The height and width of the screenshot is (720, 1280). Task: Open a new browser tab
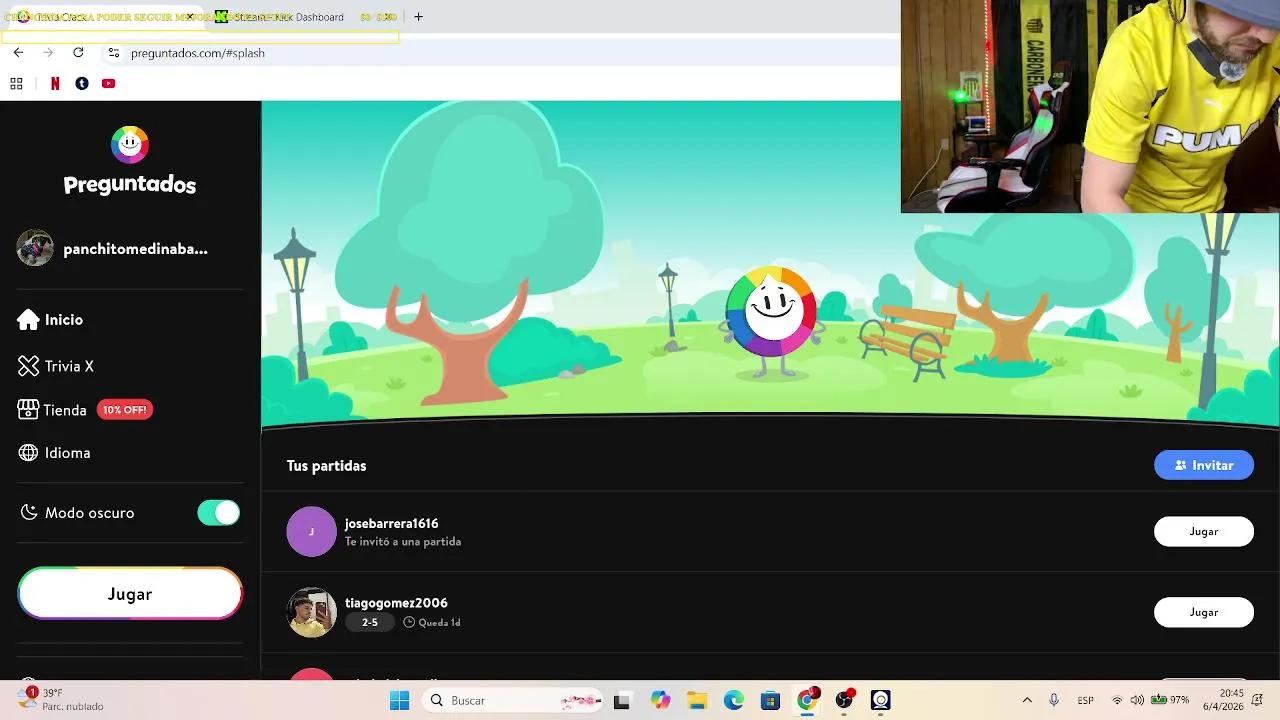(x=418, y=17)
